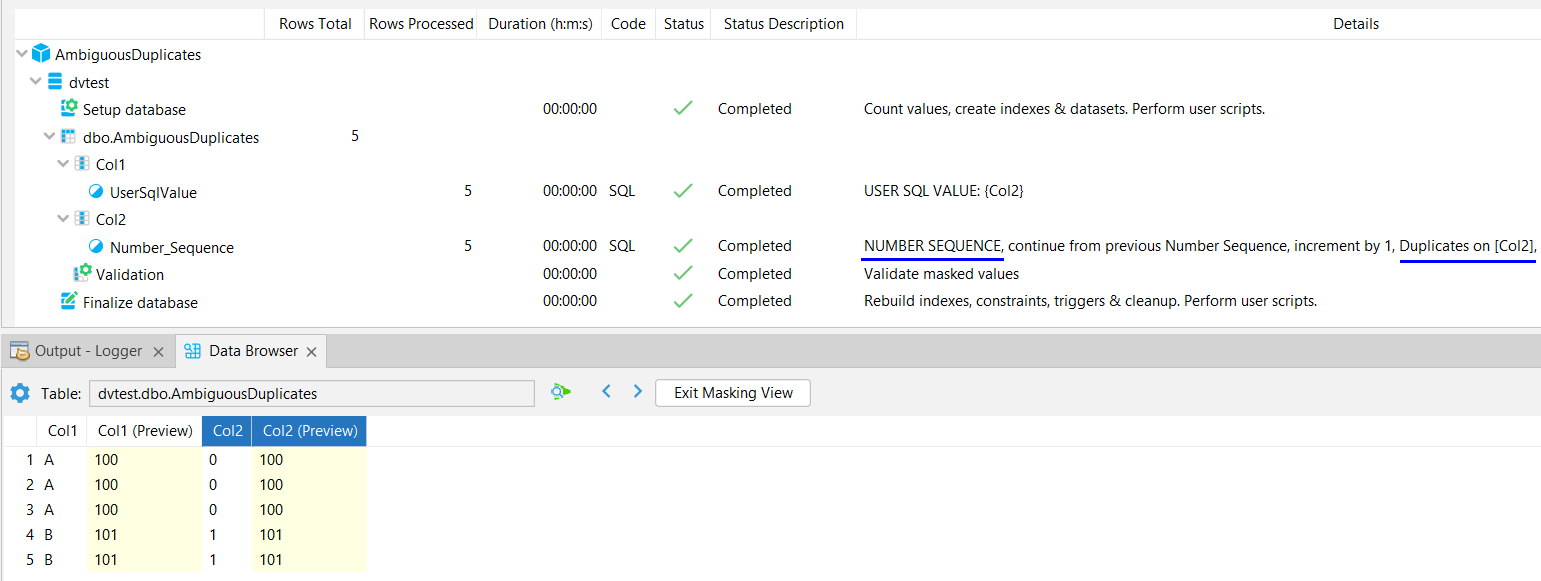This screenshot has width=1541, height=581.
Task: Click the Col1 (Preview) grid column header
Action: (145, 431)
